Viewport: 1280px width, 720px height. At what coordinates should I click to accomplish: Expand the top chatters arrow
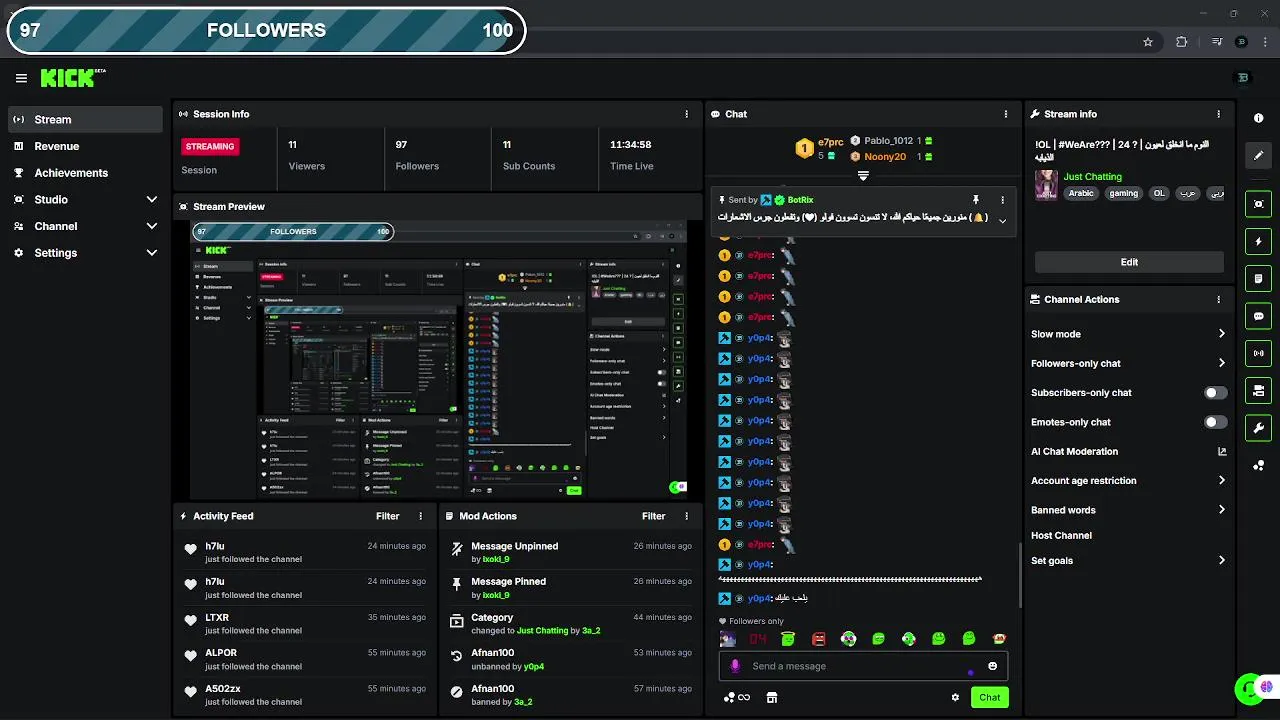pyautogui.click(x=863, y=176)
